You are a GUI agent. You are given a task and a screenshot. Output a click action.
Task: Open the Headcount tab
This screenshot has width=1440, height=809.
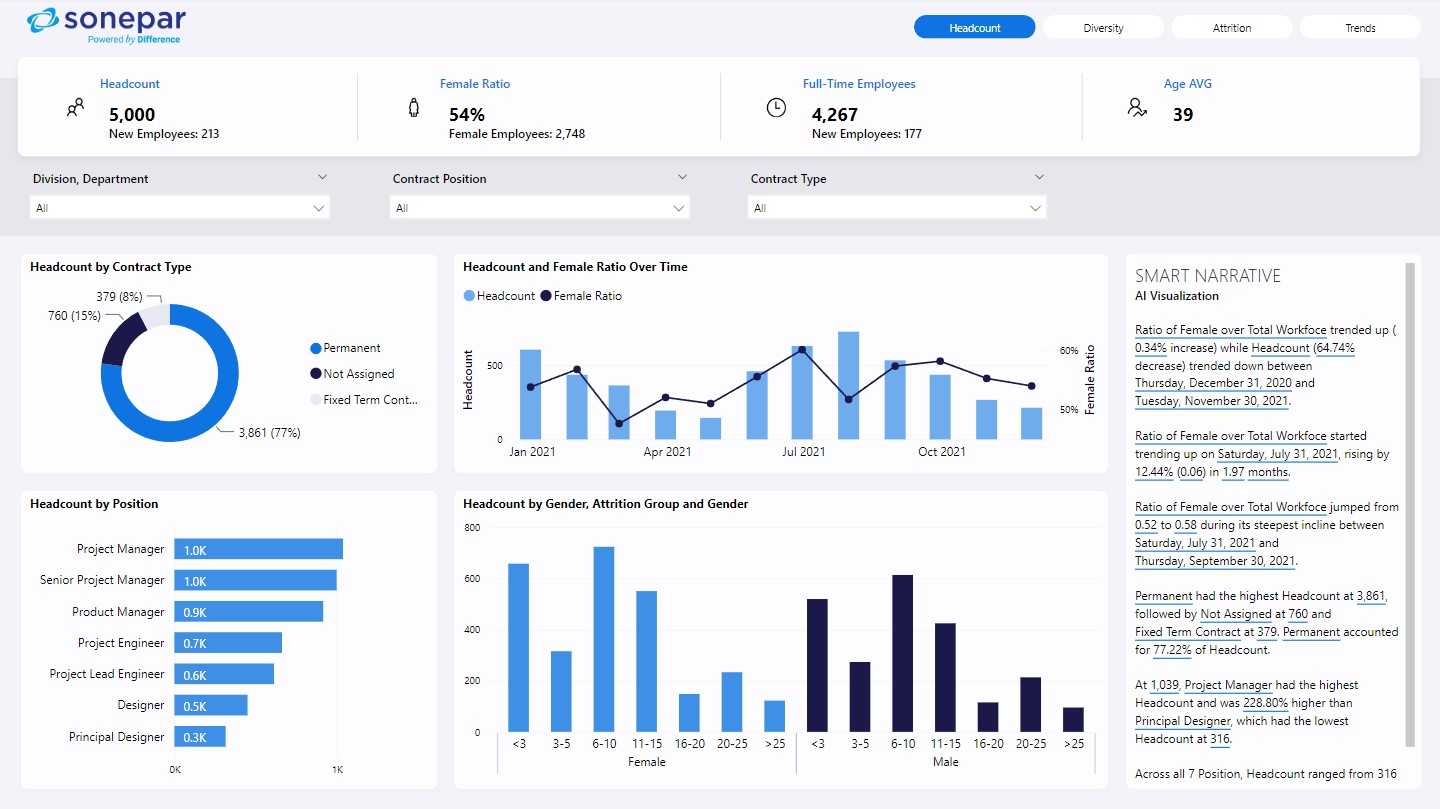(974, 28)
